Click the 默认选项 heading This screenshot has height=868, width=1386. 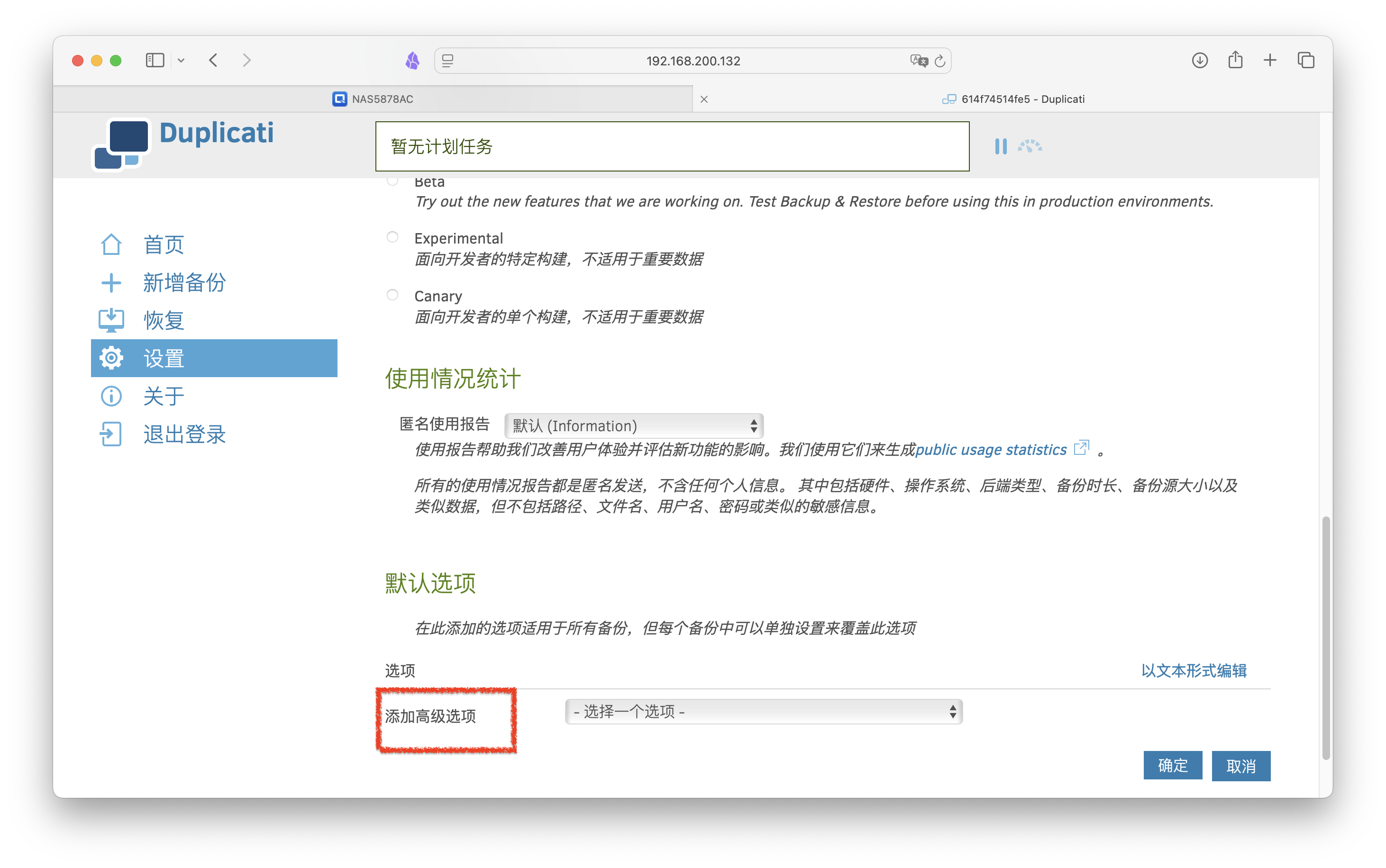pos(430,583)
